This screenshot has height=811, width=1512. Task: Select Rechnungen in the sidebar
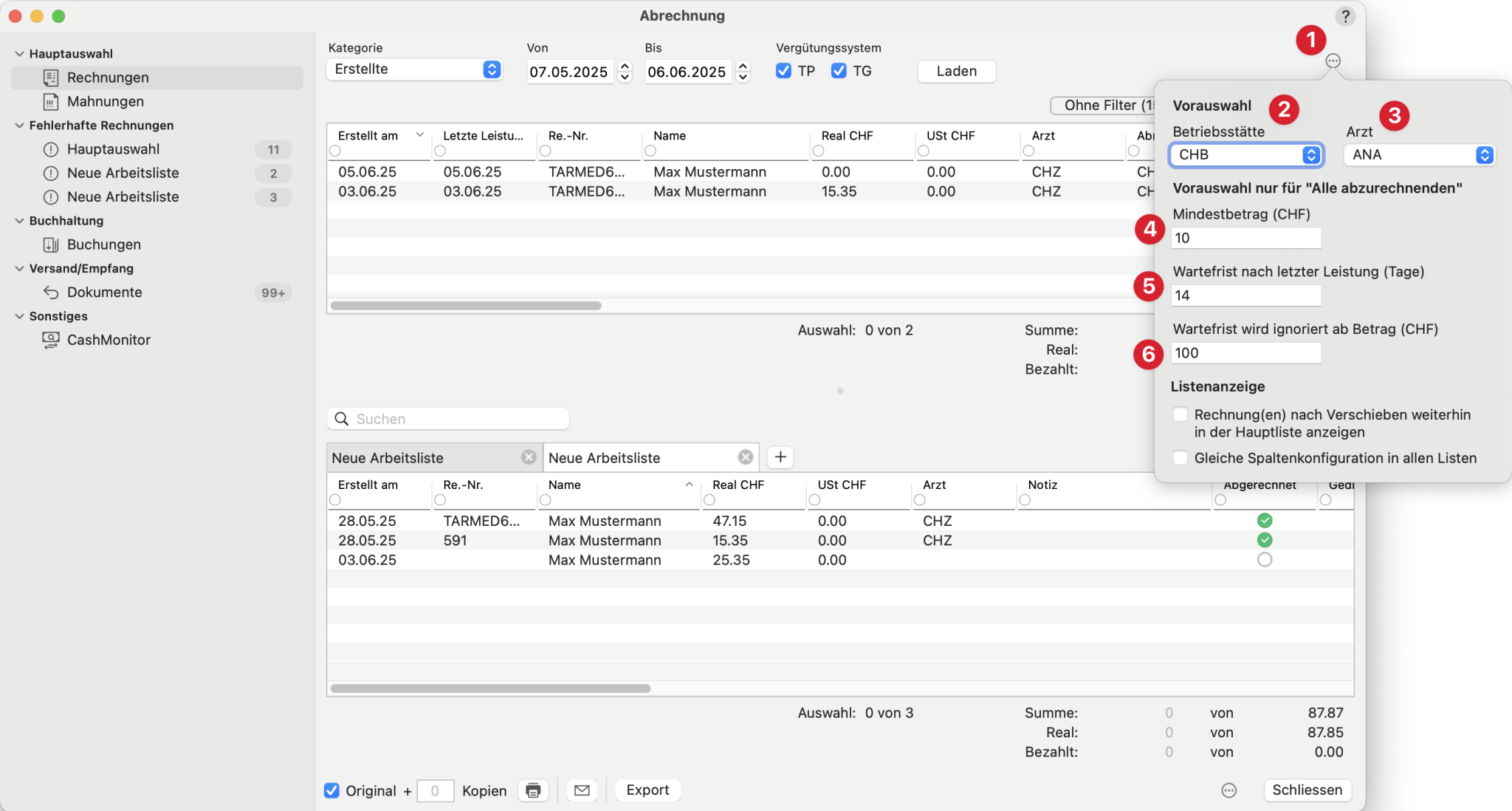pyautogui.click(x=157, y=78)
